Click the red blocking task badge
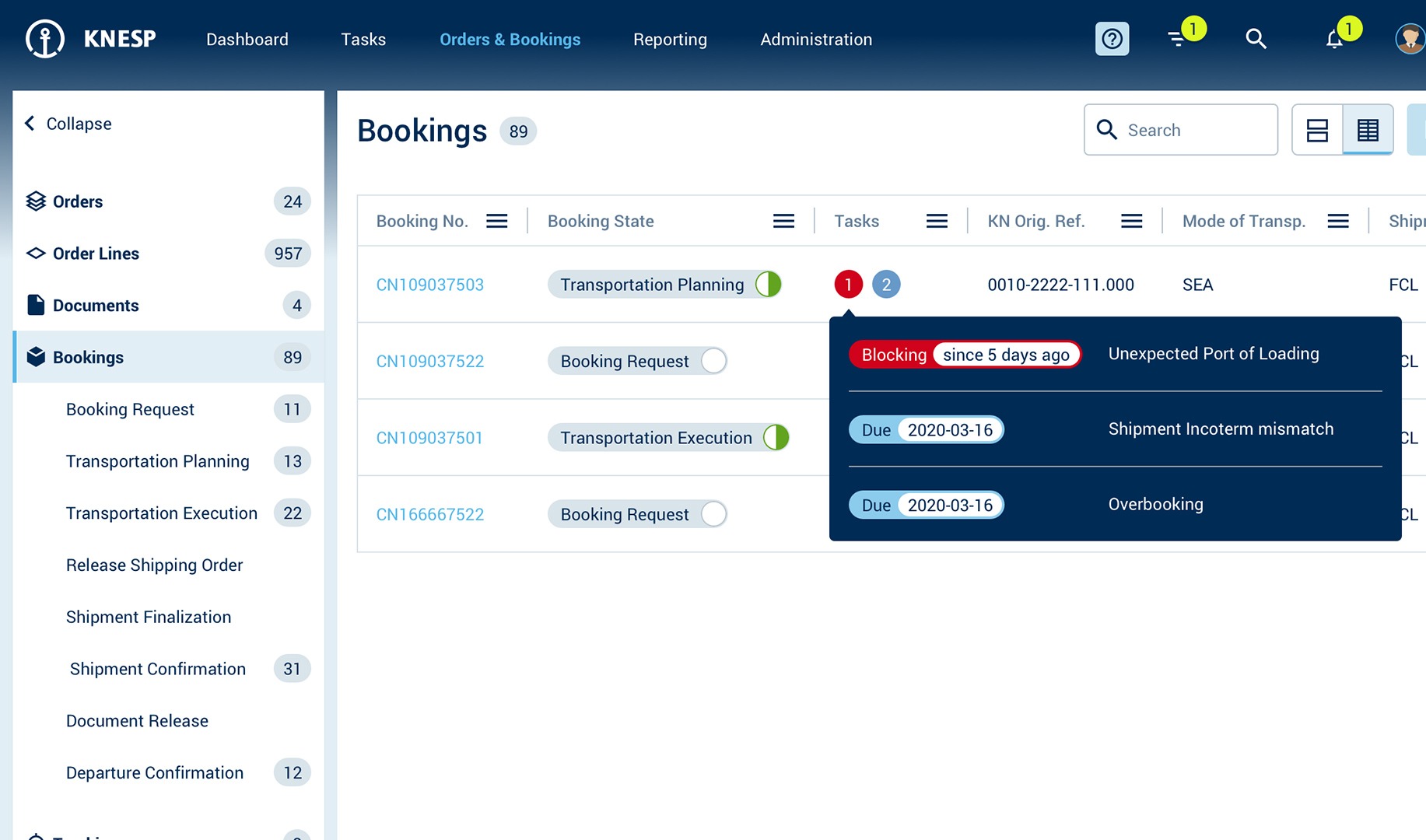Viewport: 1426px width, 840px height. [x=848, y=285]
